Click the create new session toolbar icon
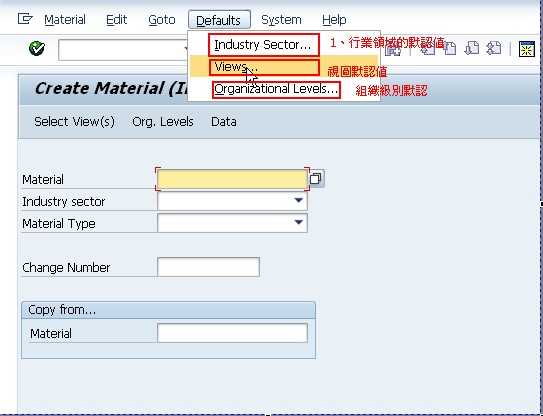543x416 pixels. coord(527,49)
